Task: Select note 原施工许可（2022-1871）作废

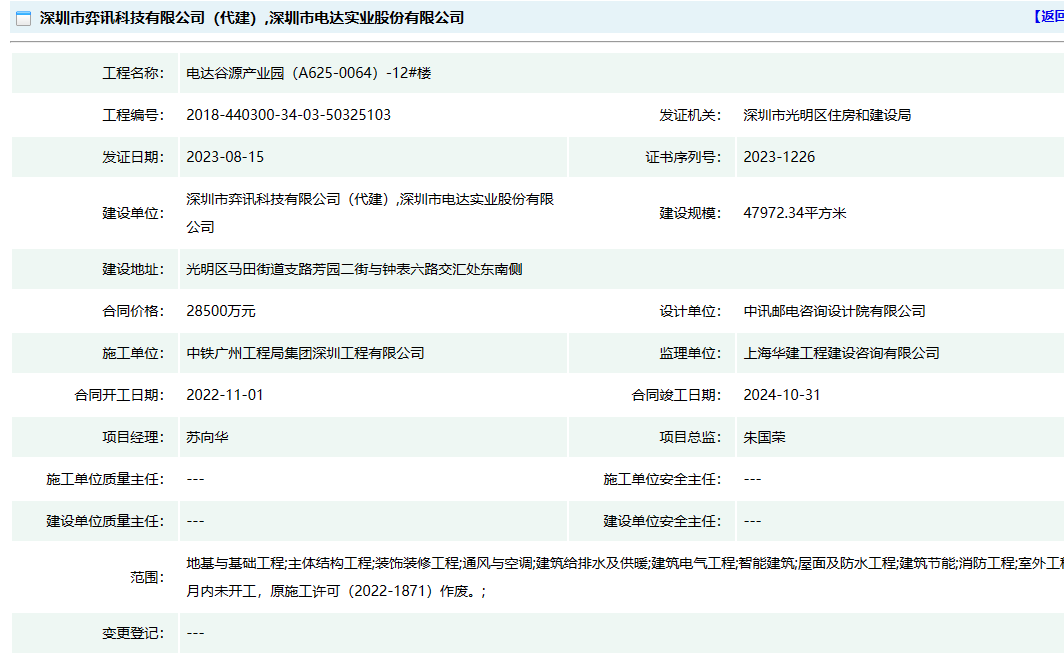Action: click(373, 592)
